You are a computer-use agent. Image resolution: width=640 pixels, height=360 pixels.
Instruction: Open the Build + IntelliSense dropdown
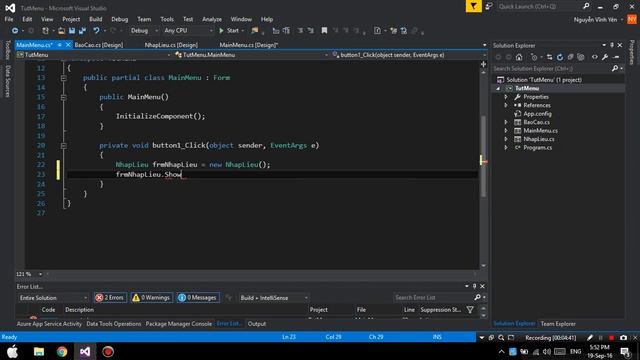[x=273, y=298]
